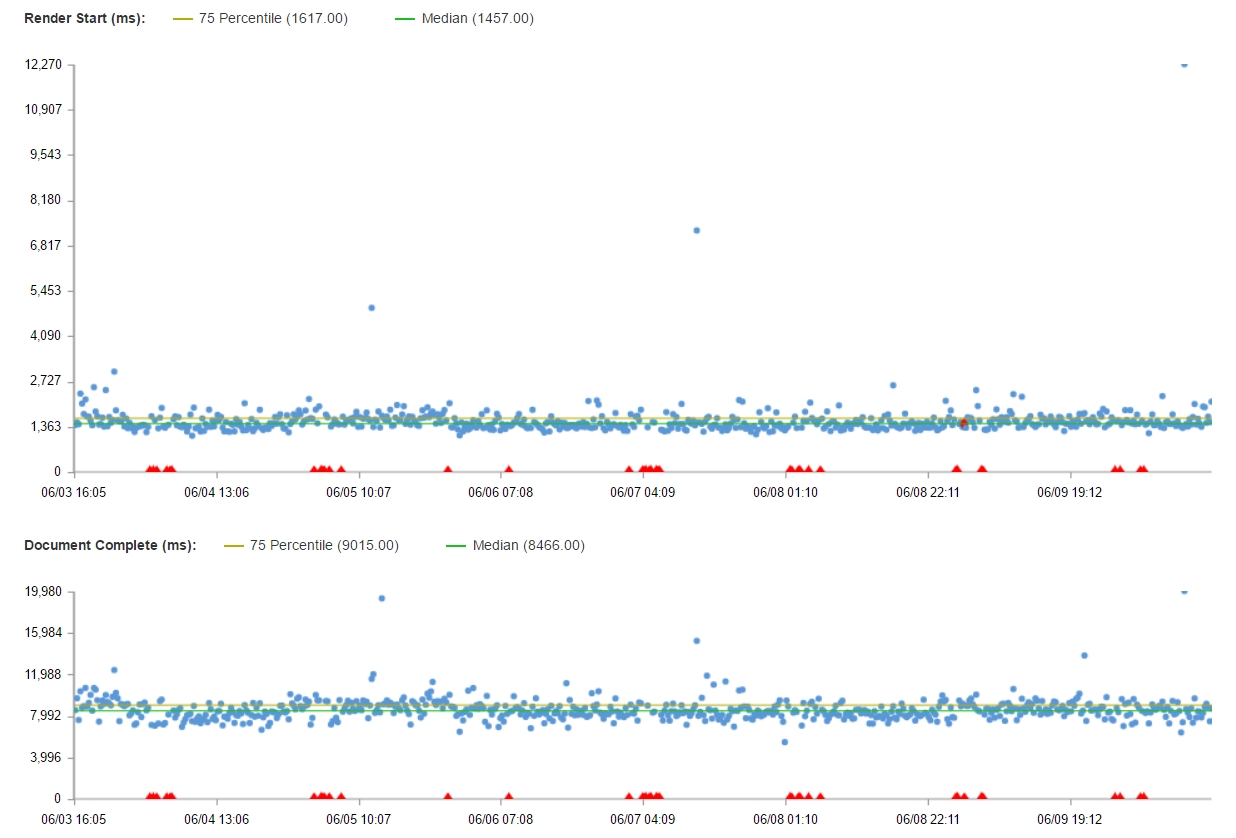The height and width of the screenshot is (838, 1236).
Task: Select the high point near 06/09 19:12 bottom chart
Action: pos(1086,654)
